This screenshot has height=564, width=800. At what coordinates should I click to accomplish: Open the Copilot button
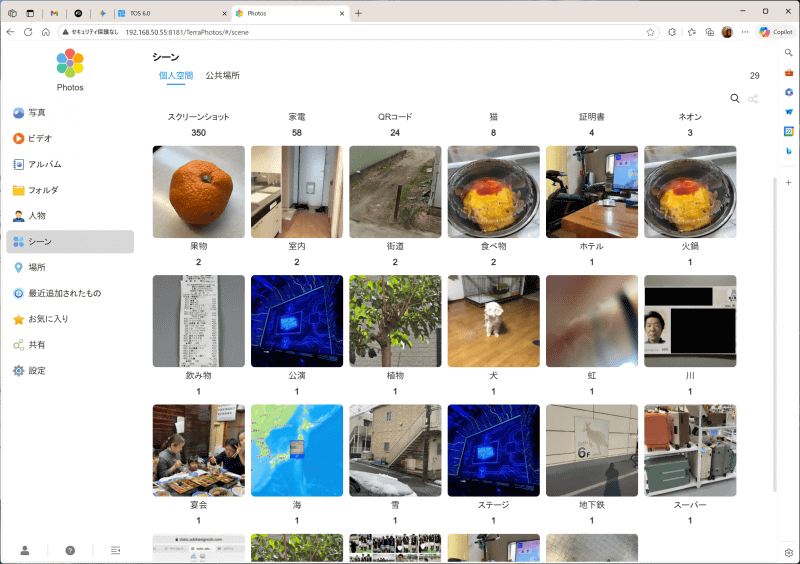click(x=776, y=32)
